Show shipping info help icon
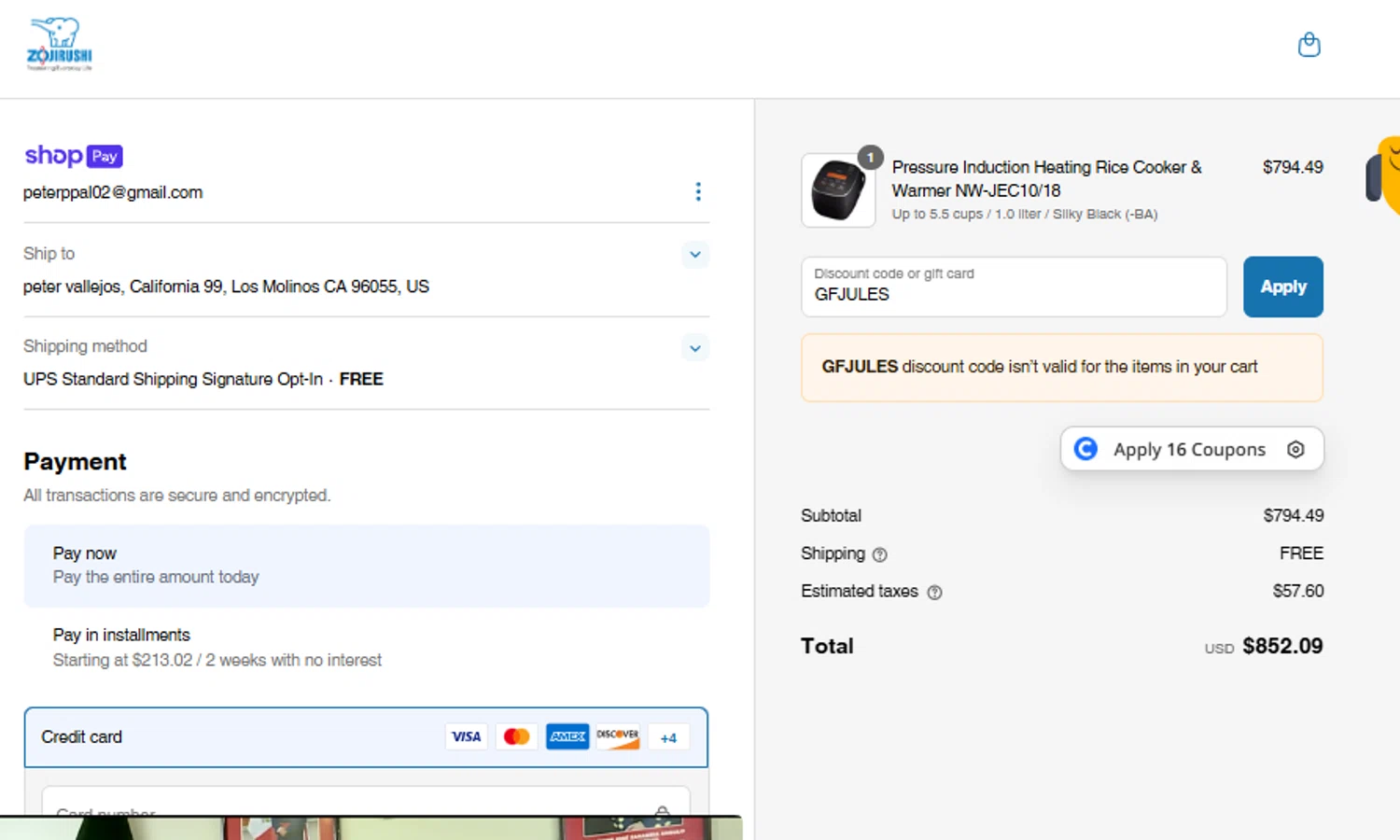1400x840 pixels. (x=879, y=554)
